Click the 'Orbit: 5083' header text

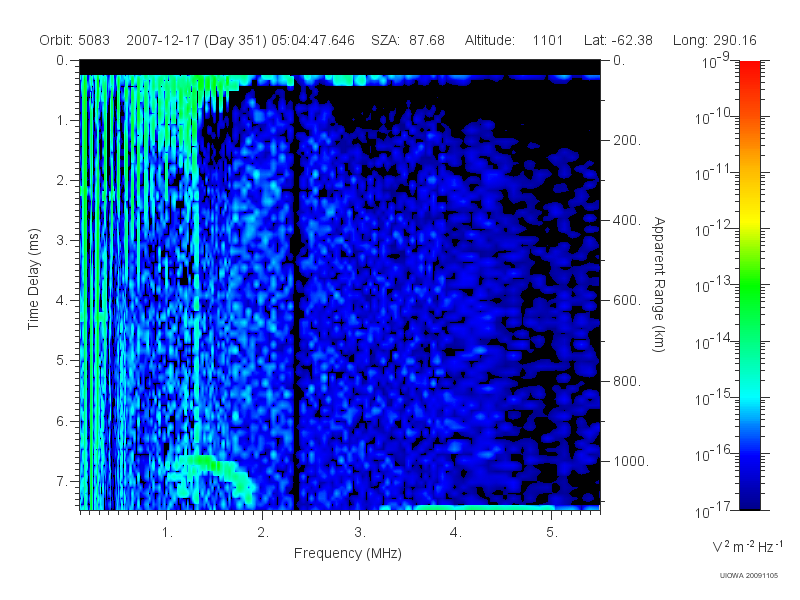[74, 40]
